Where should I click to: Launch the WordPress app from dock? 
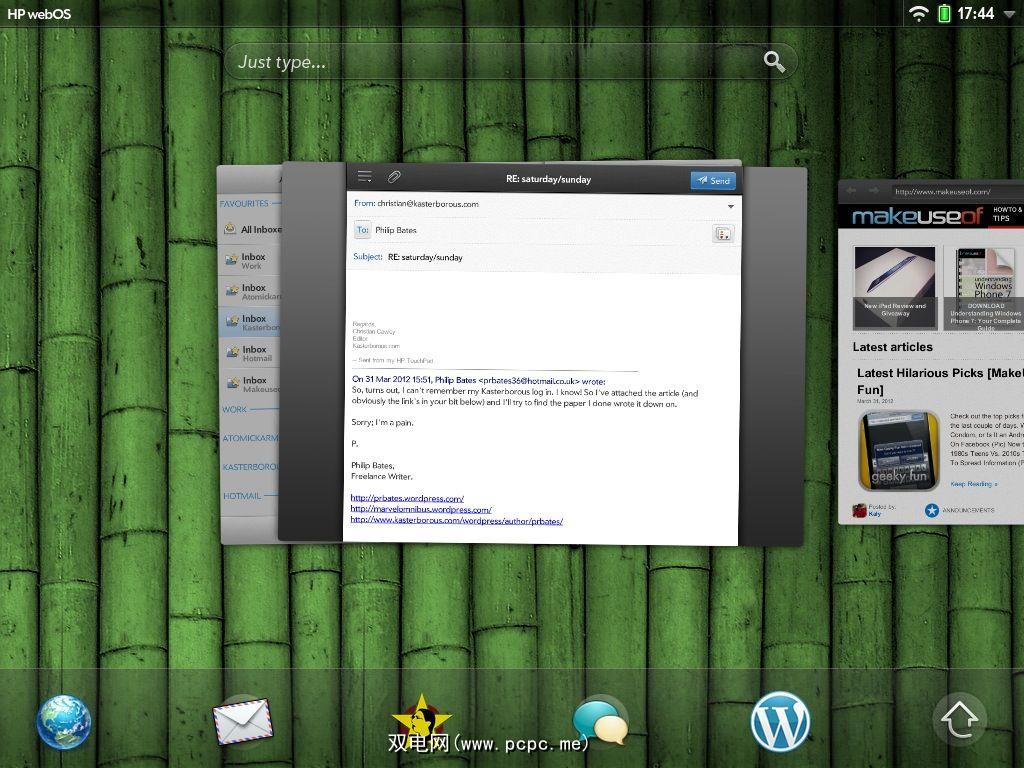780,721
